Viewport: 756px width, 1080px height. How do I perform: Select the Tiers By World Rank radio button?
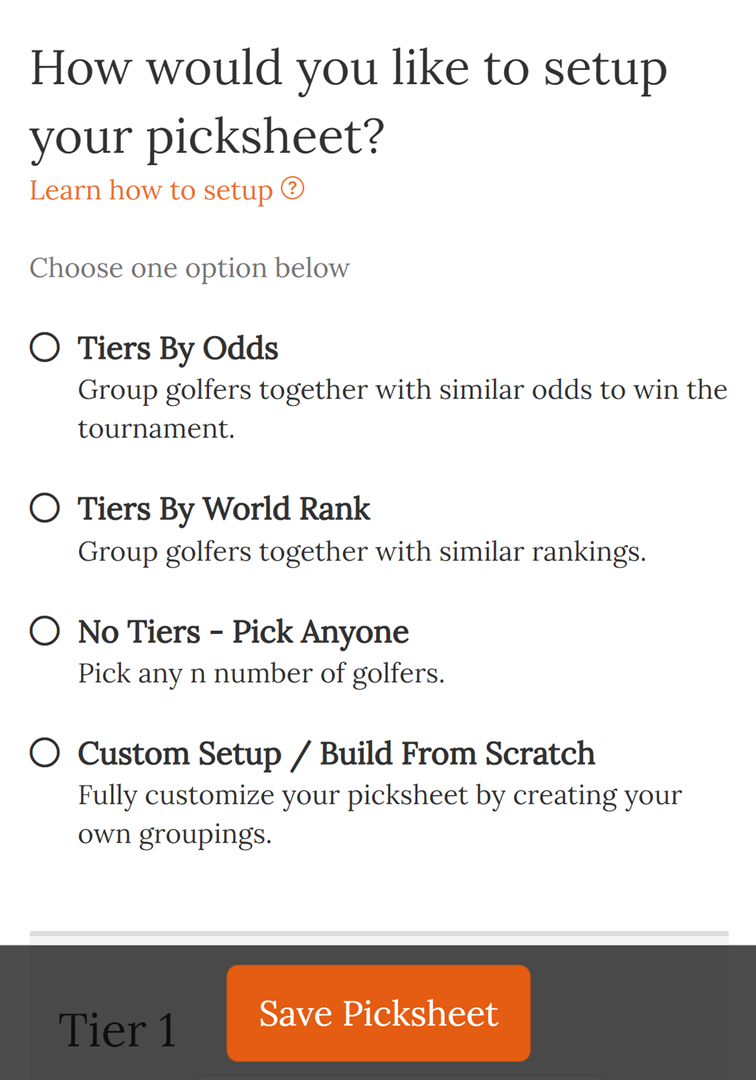point(45,508)
